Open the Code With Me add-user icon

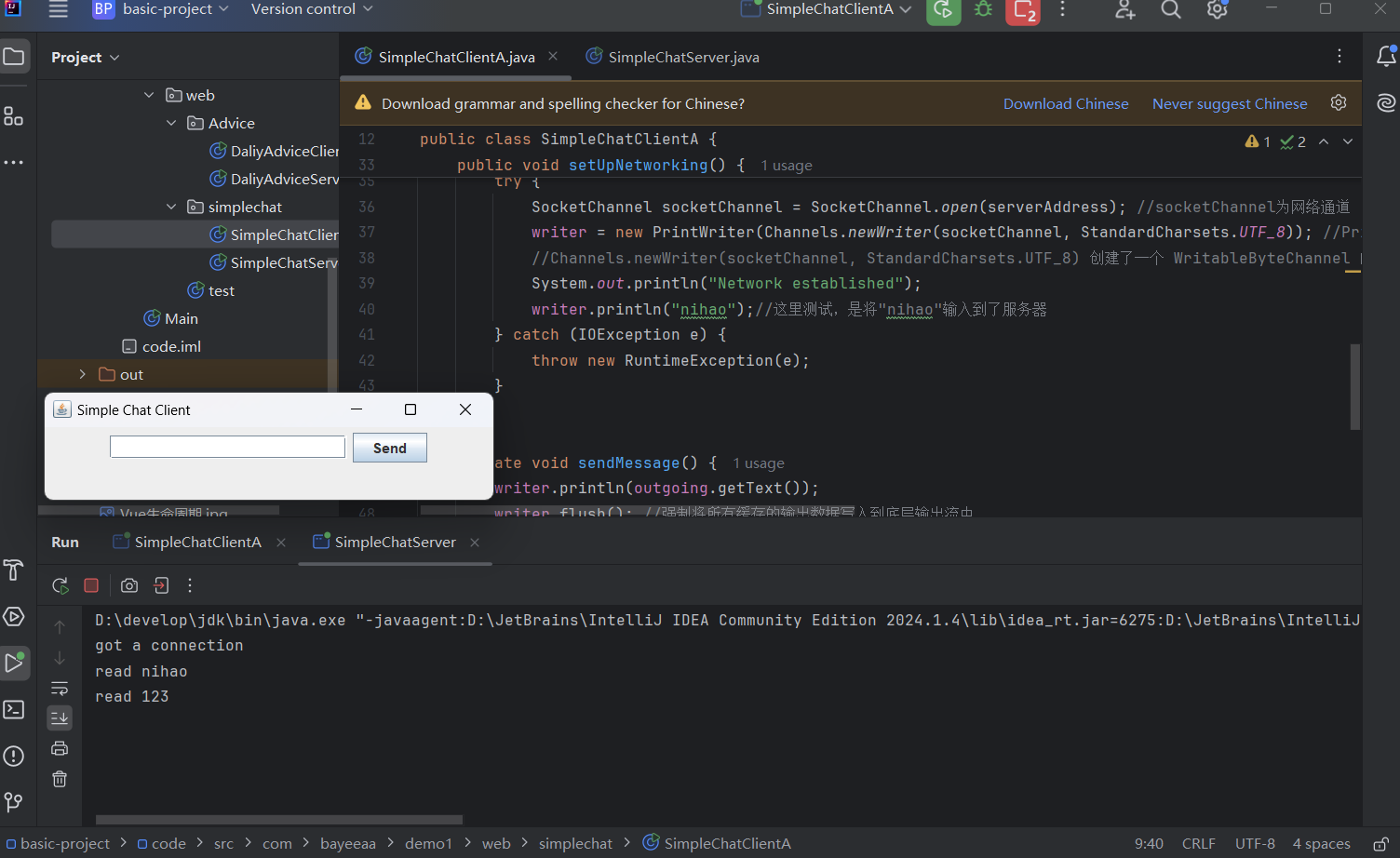[x=1124, y=10]
